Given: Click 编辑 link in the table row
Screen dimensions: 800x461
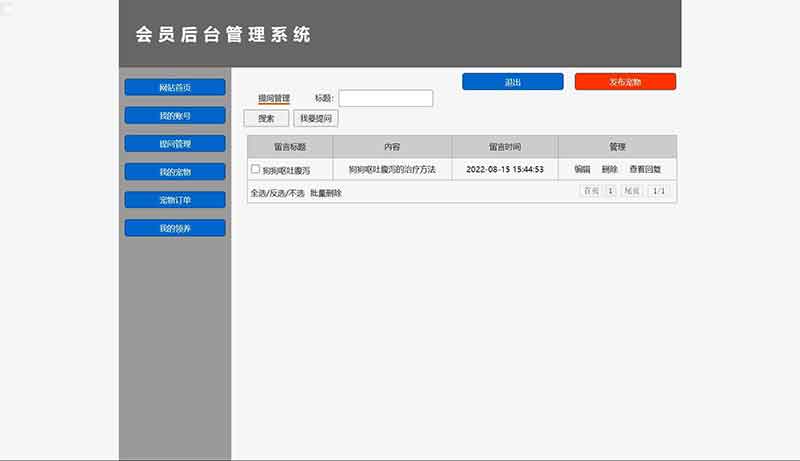Looking at the screenshot, I should [x=582, y=170].
